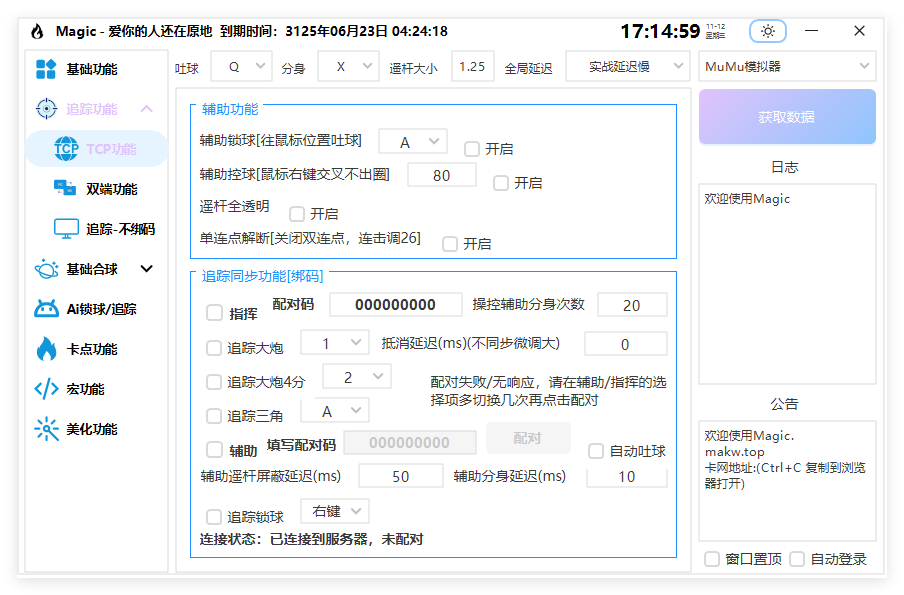The height and width of the screenshot is (595, 904).
Task: Check the 窗口置顶 option
Action: (x=712, y=559)
